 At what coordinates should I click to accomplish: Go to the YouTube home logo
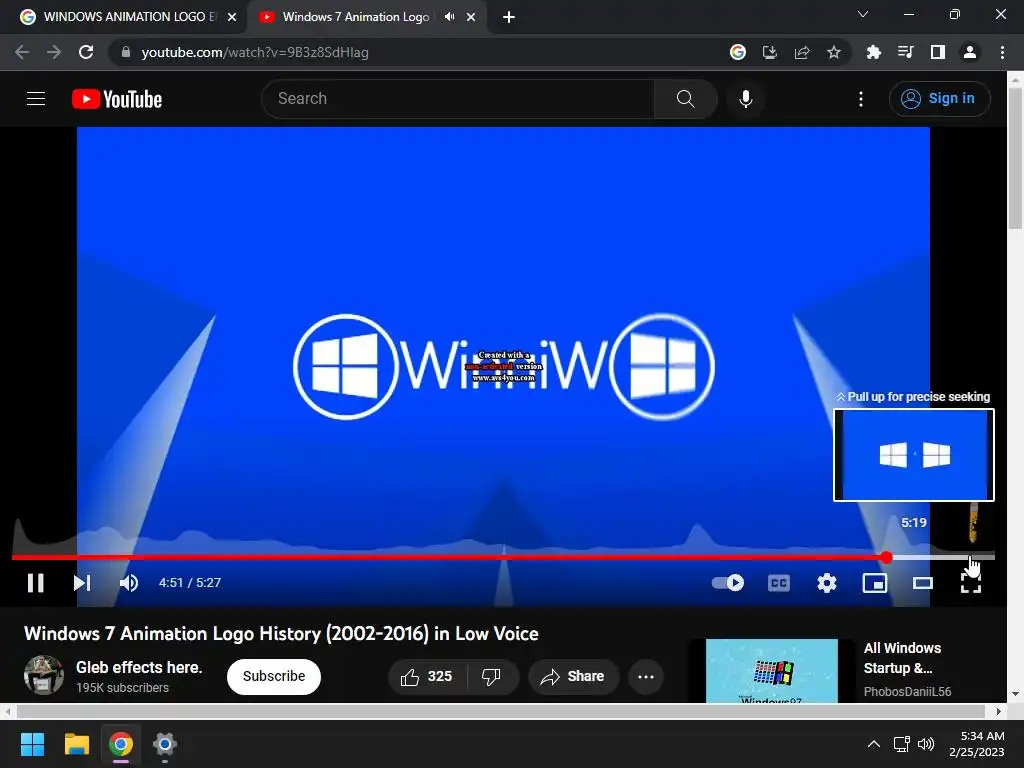tap(117, 99)
